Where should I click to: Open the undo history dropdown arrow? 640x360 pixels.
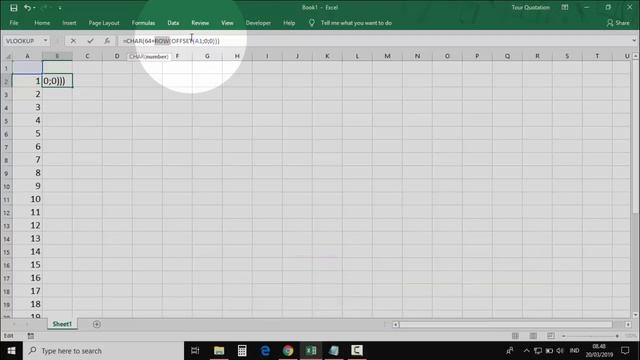pos(34,8)
